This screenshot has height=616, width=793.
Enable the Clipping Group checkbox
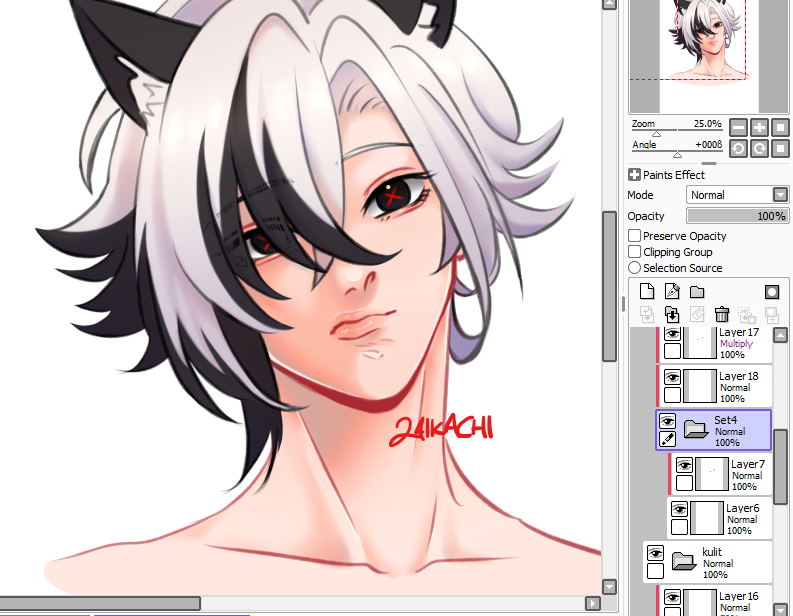click(634, 251)
